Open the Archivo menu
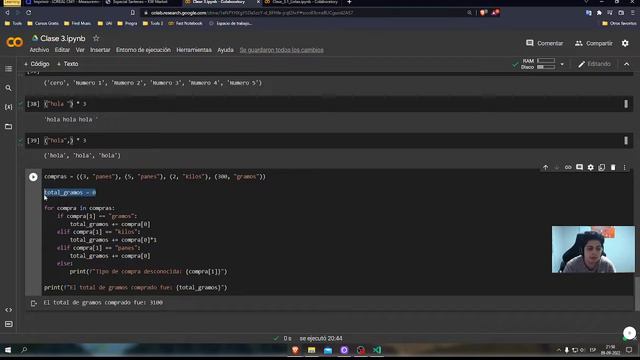The height and width of the screenshot is (360, 640). [39, 50]
